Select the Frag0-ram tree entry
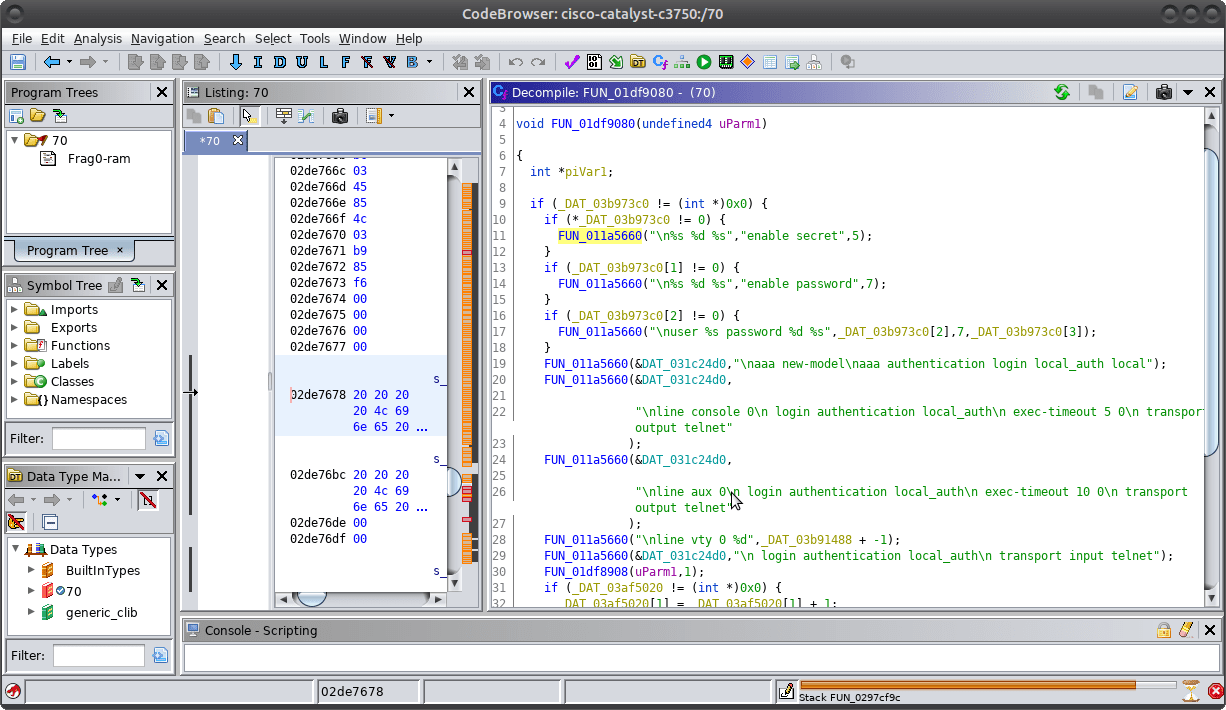 tap(98, 158)
